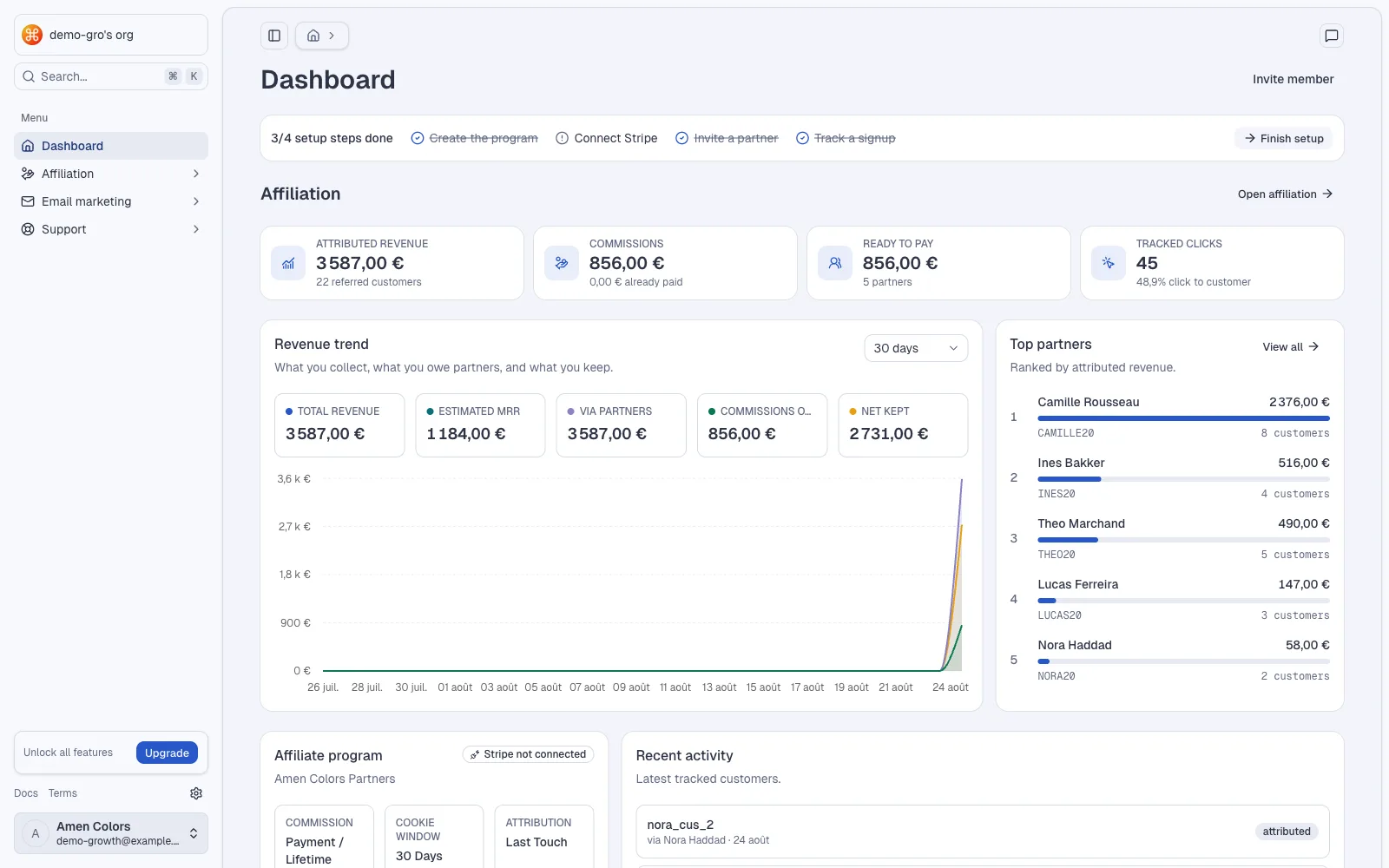This screenshot has width=1389, height=868.
Task: Toggle the Net Kept series card
Action: (x=903, y=425)
